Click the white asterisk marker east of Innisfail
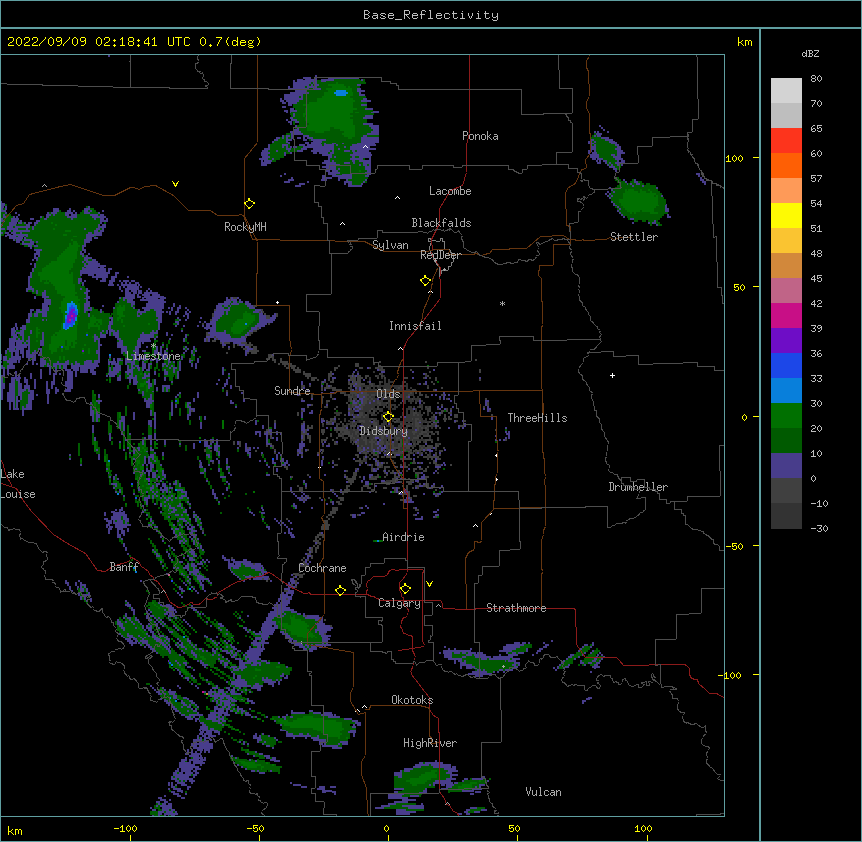 click(502, 303)
